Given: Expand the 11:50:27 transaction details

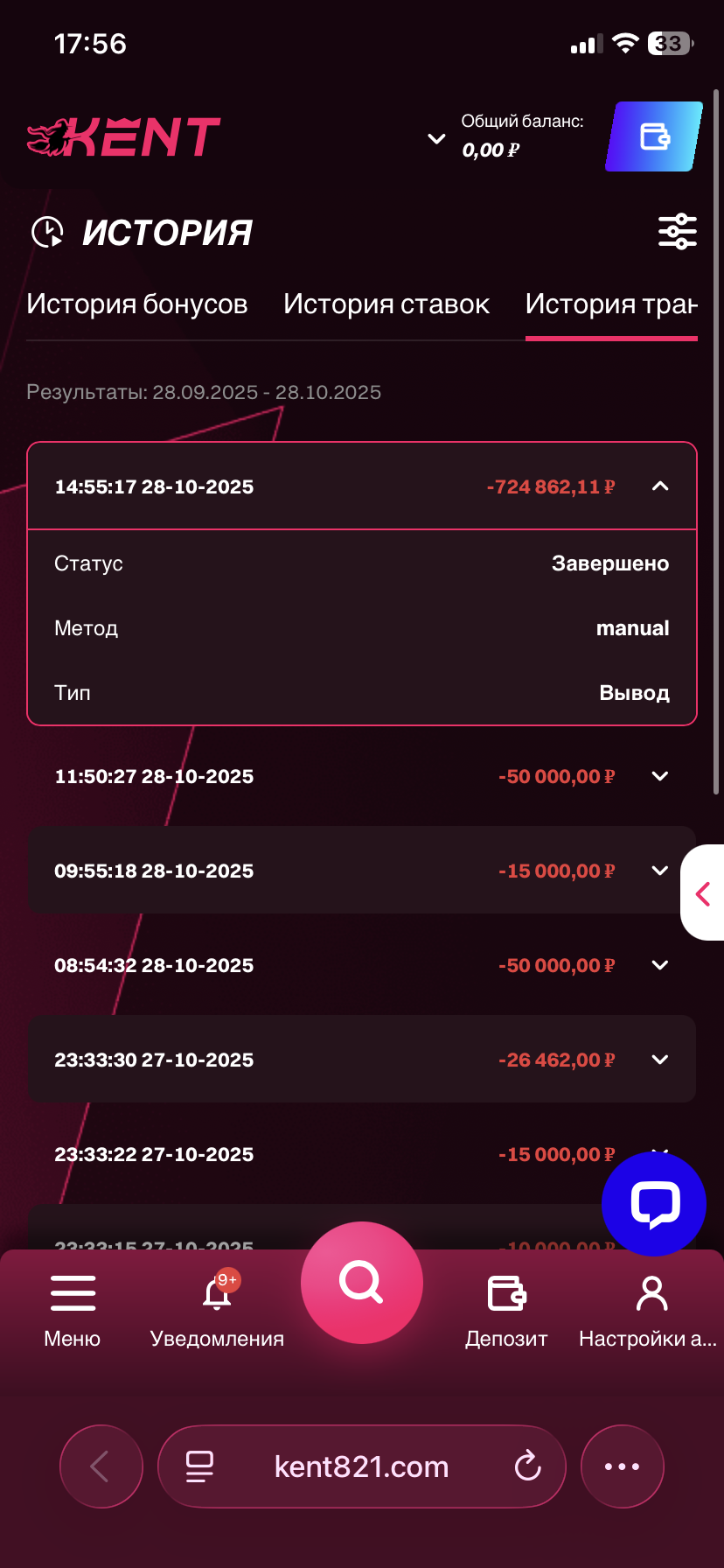Looking at the screenshot, I should (660, 776).
